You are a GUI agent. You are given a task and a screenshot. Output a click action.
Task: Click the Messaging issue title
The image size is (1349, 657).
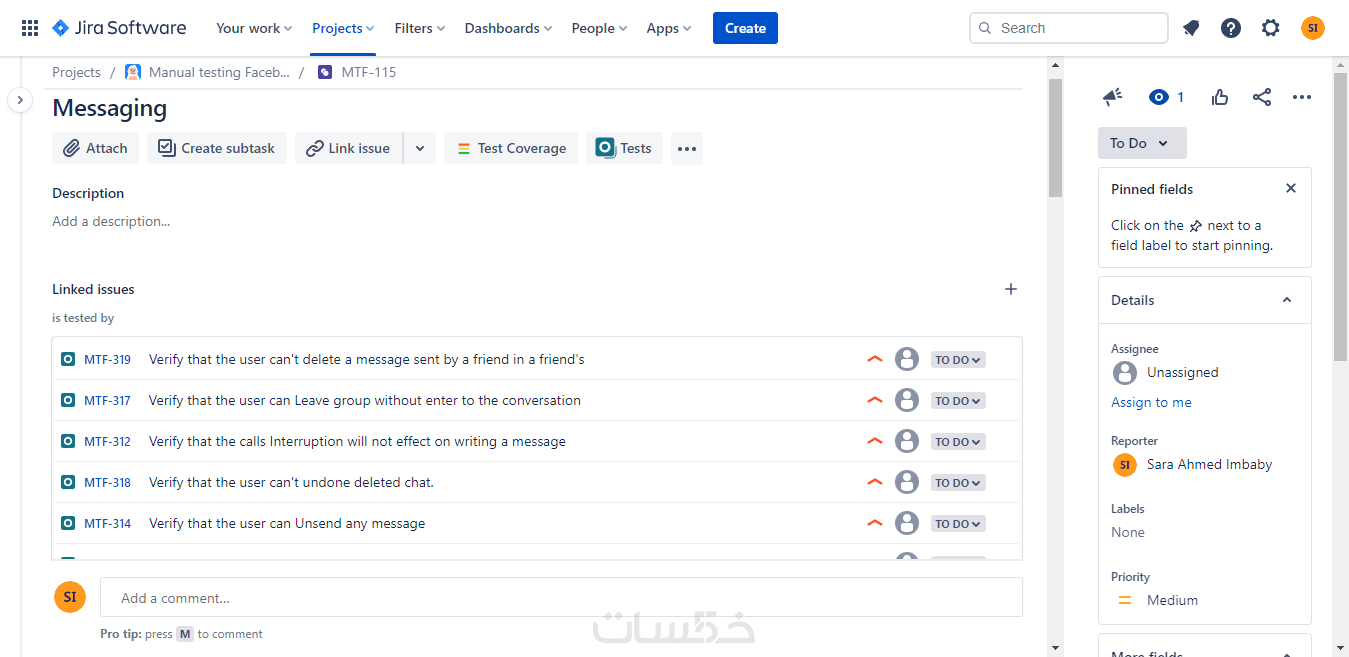(110, 108)
